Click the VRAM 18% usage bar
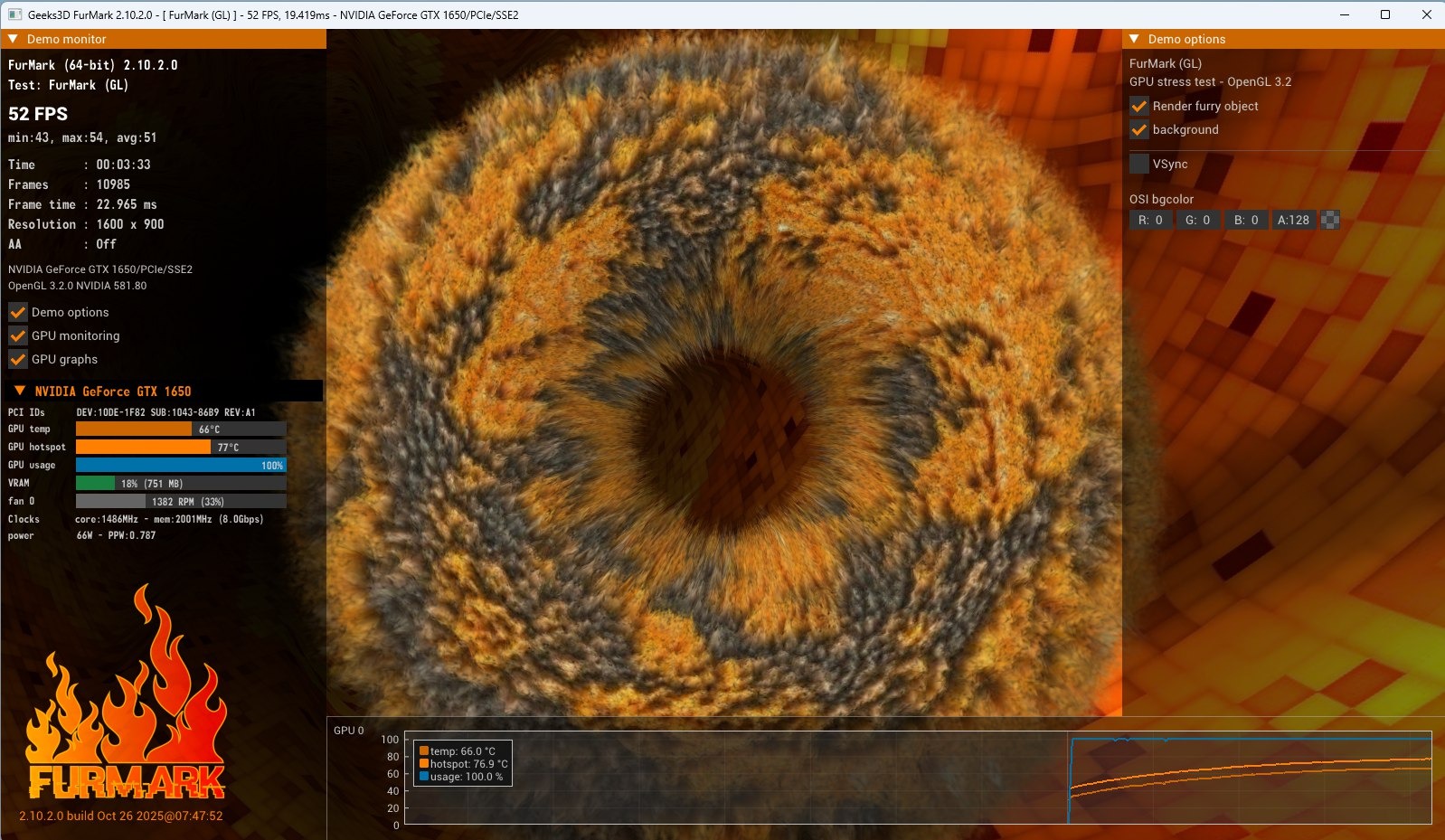This screenshot has width=1445, height=840. pos(181,483)
